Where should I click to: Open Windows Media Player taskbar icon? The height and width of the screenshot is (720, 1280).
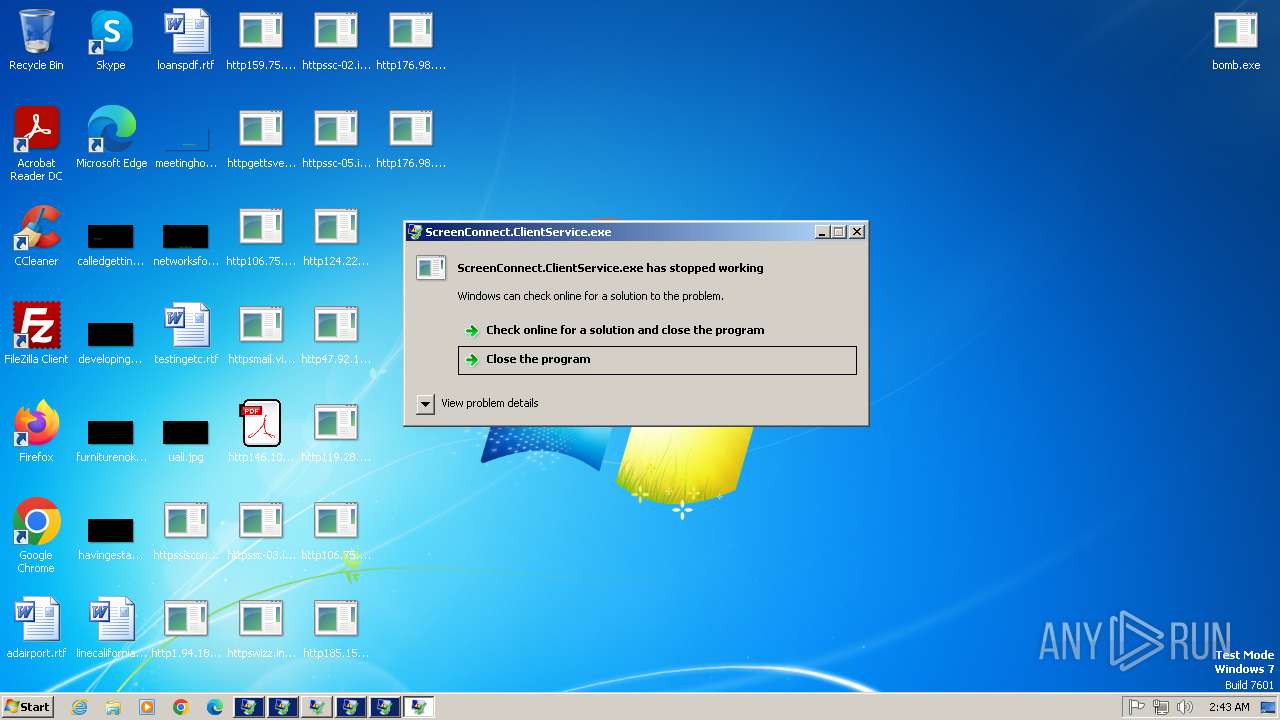coord(147,707)
